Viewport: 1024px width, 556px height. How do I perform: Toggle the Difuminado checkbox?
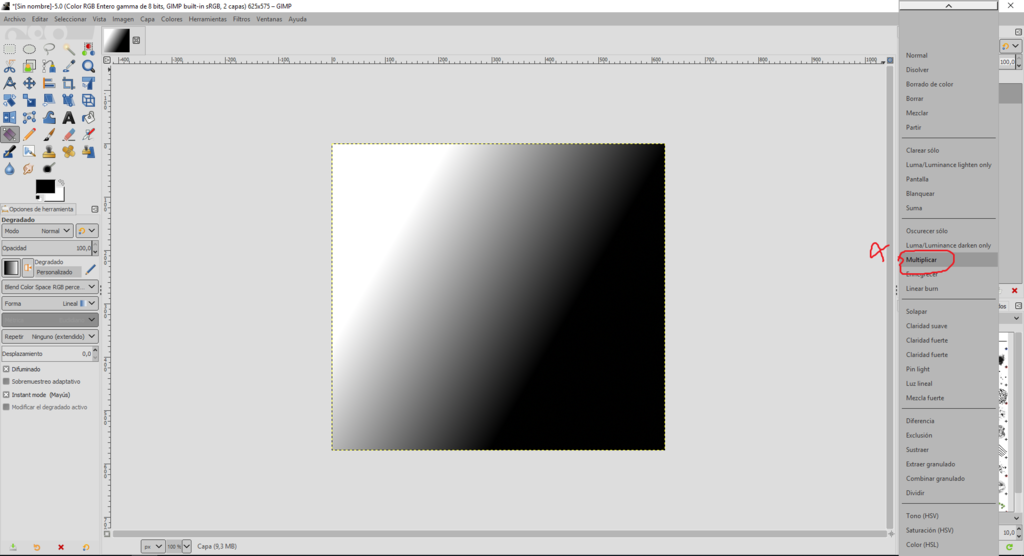click(7, 369)
